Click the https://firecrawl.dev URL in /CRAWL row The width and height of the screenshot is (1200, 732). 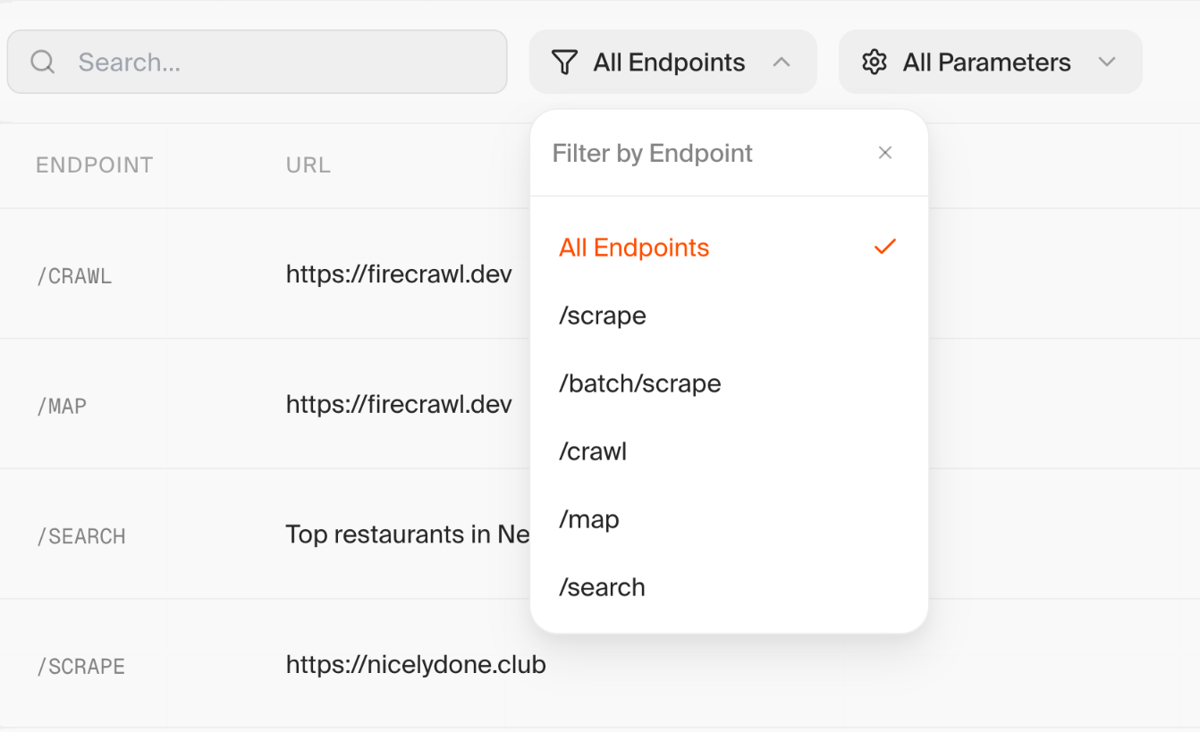pyautogui.click(x=399, y=273)
